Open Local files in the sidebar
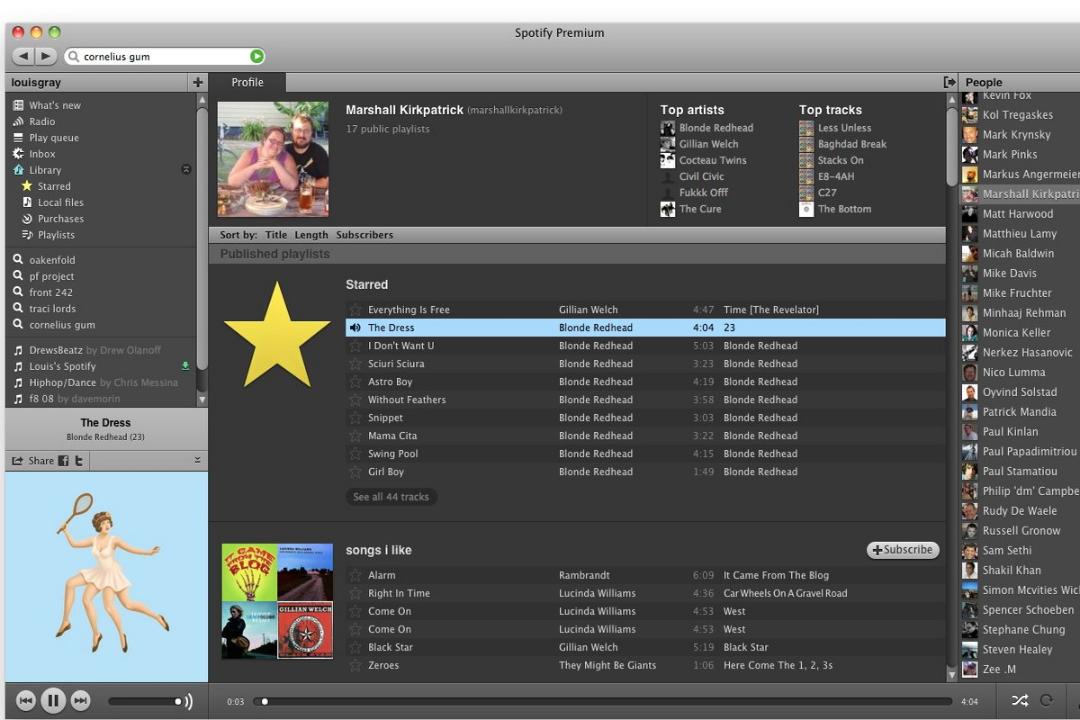 pos(61,203)
